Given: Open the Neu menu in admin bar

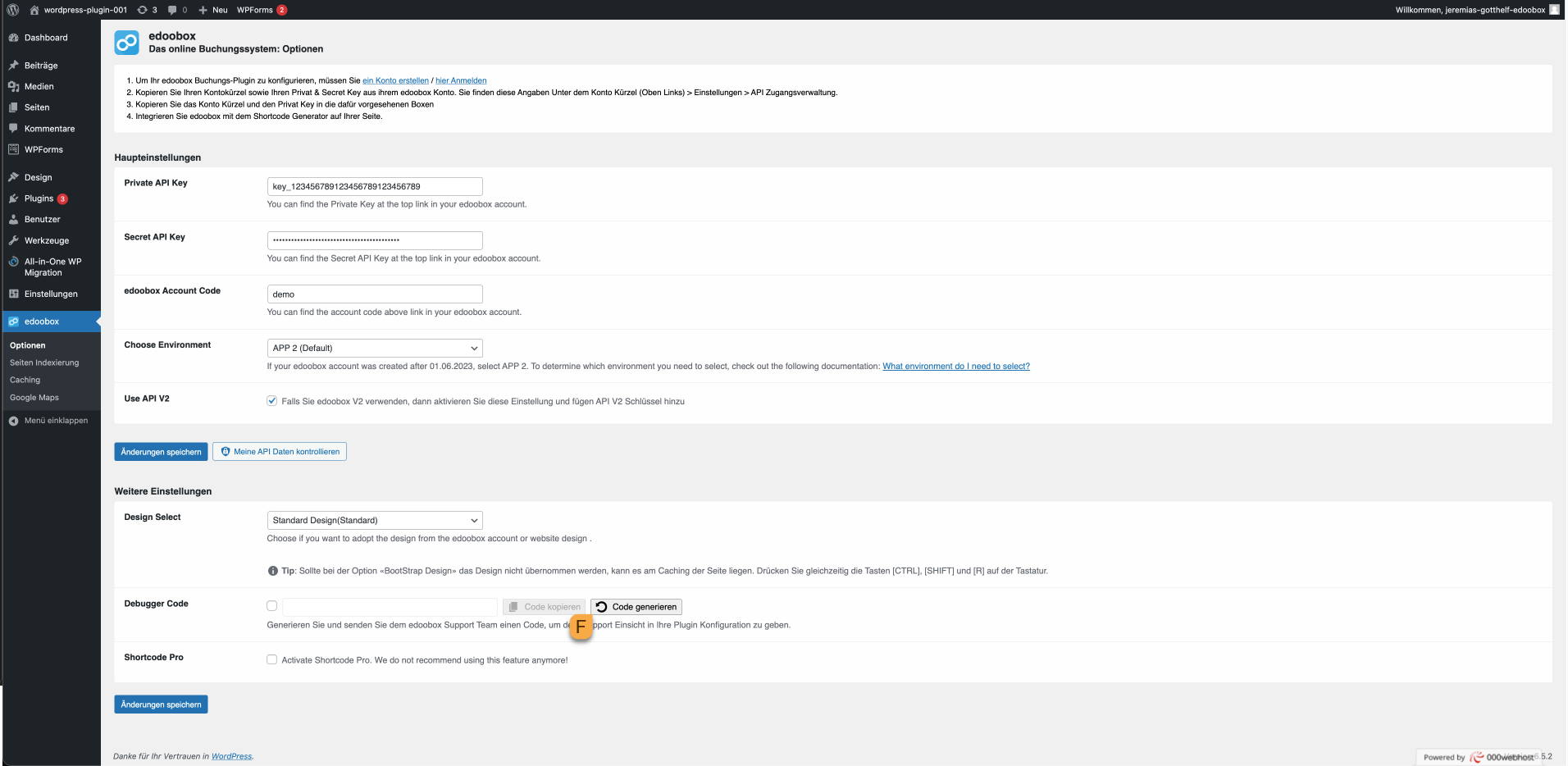Looking at the screenshot, I should tap(212, 10).
